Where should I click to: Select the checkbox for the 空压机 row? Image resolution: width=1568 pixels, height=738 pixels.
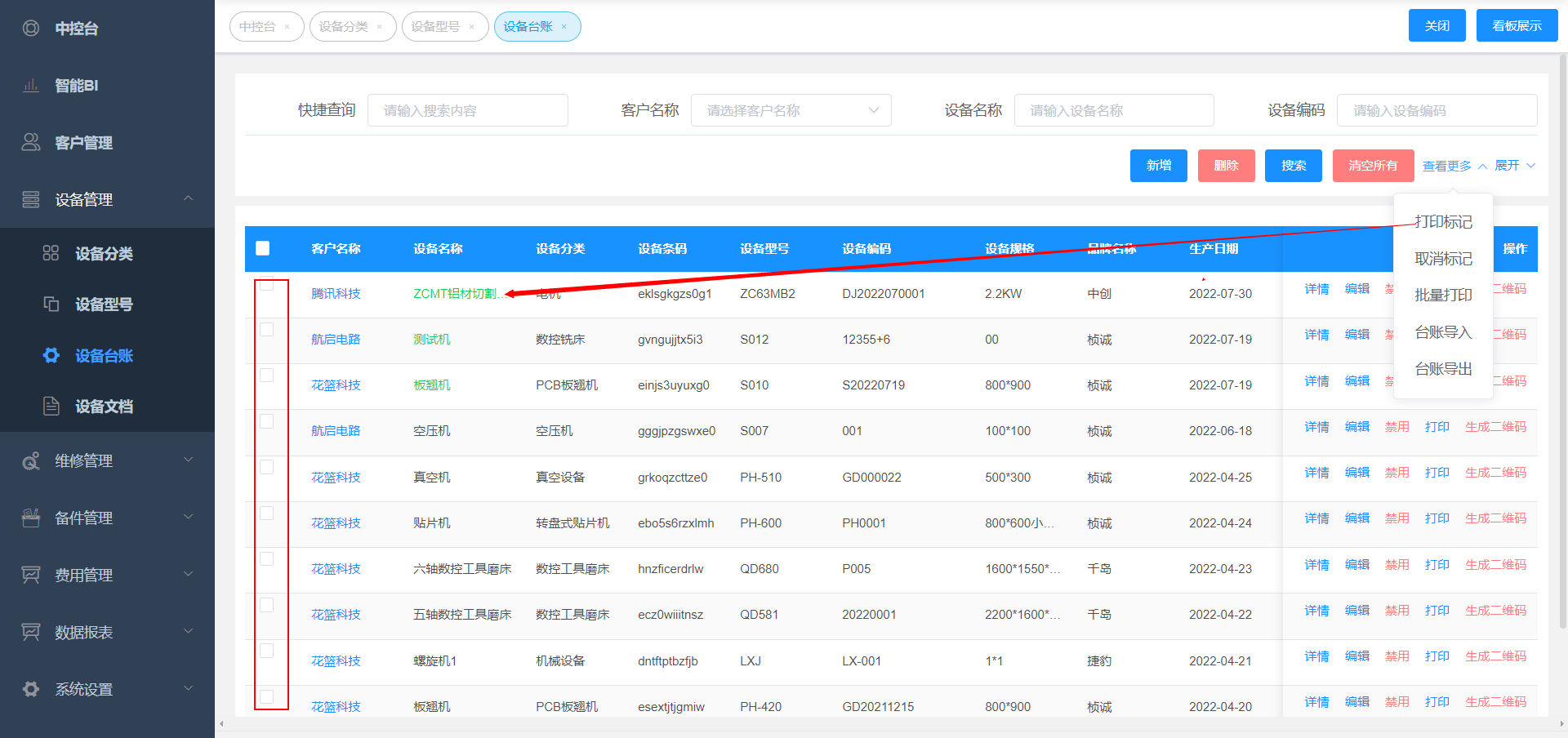[266, 421]
